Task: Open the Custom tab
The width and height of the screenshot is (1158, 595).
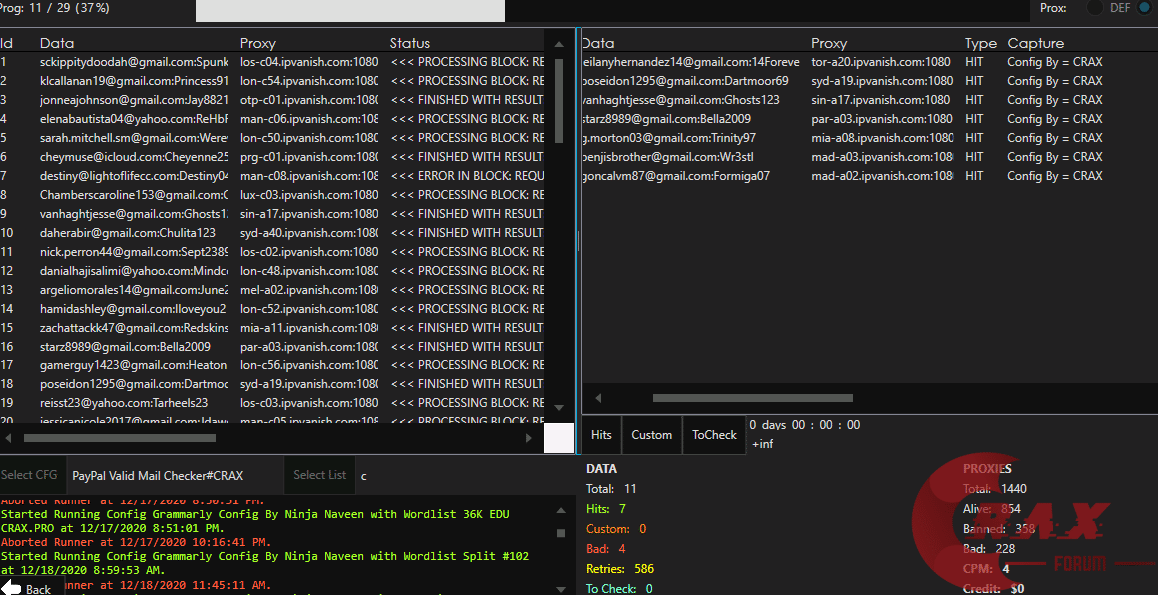Action: tap(651, 435)
